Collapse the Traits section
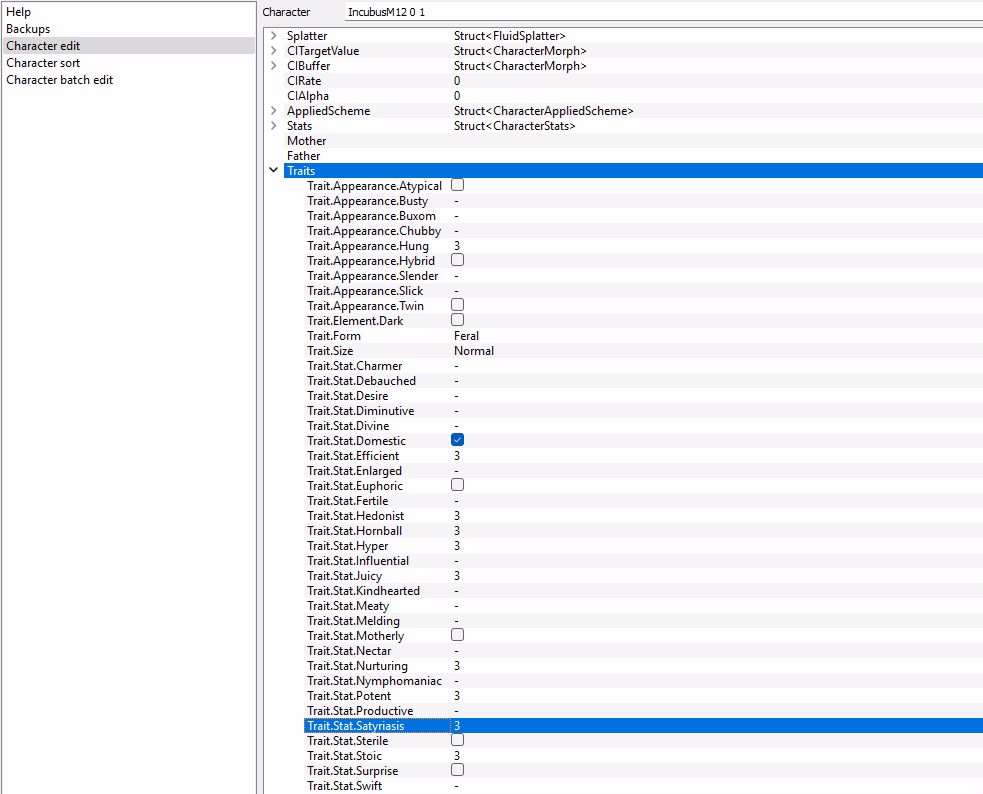The image size is (983, 794). pyautogui.click(x=274, y=171)
